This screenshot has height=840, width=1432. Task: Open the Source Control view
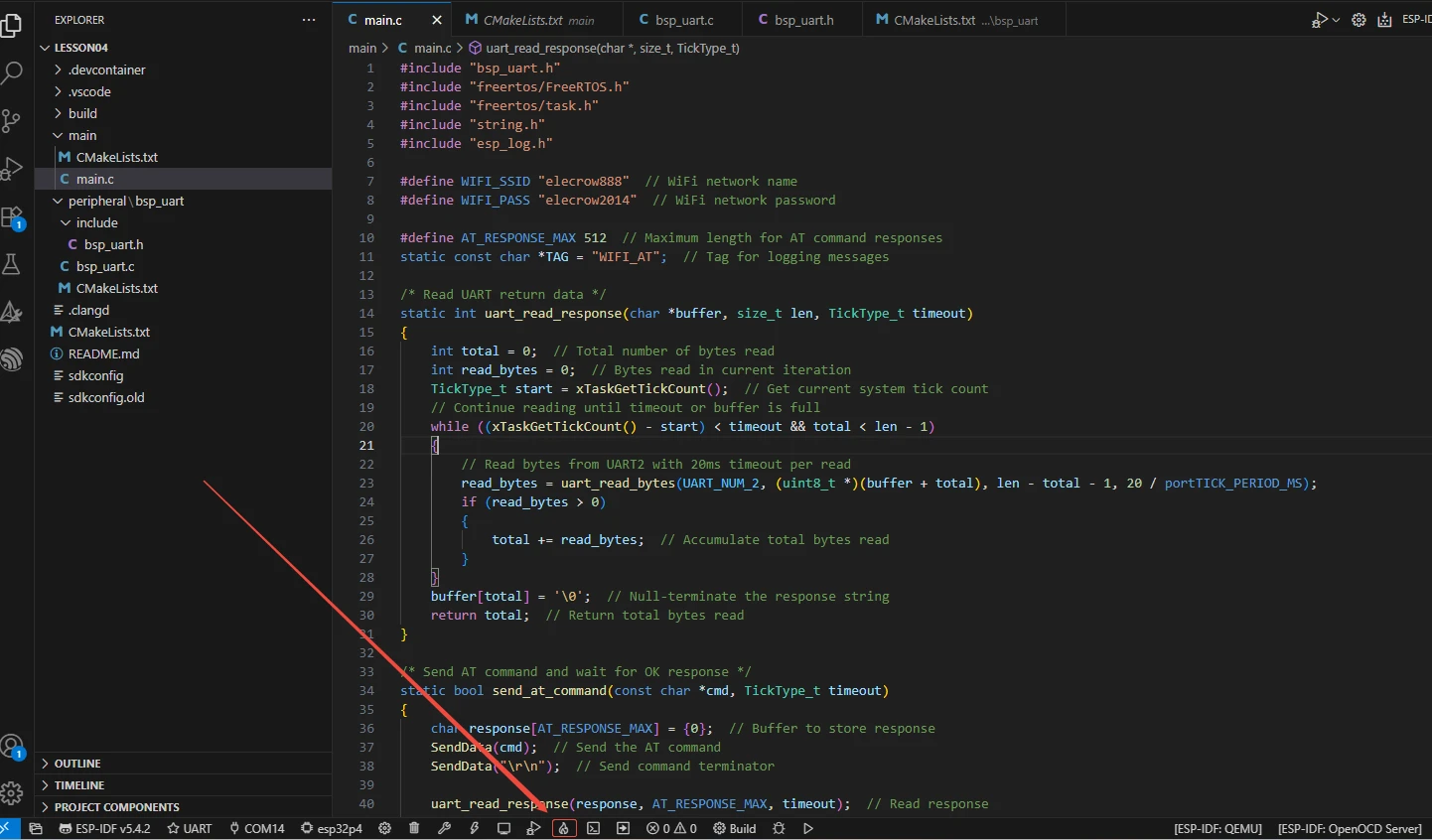(12, 121)
